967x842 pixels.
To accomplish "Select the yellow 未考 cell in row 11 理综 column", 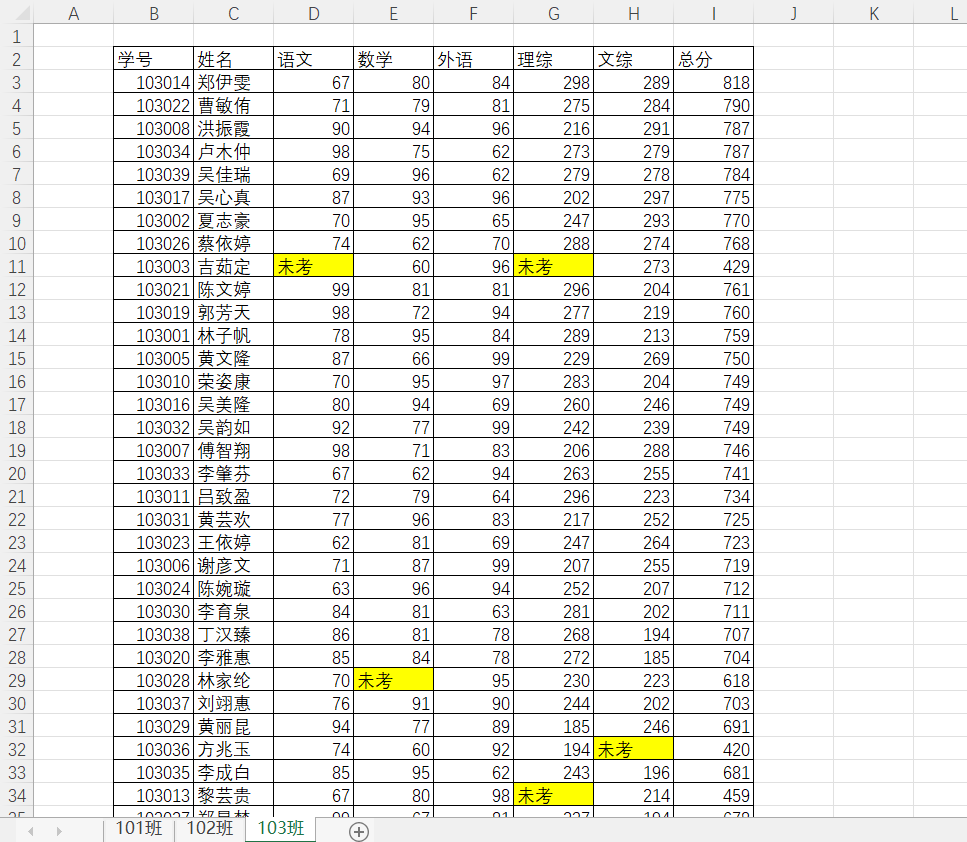I will tap(553, 266).
